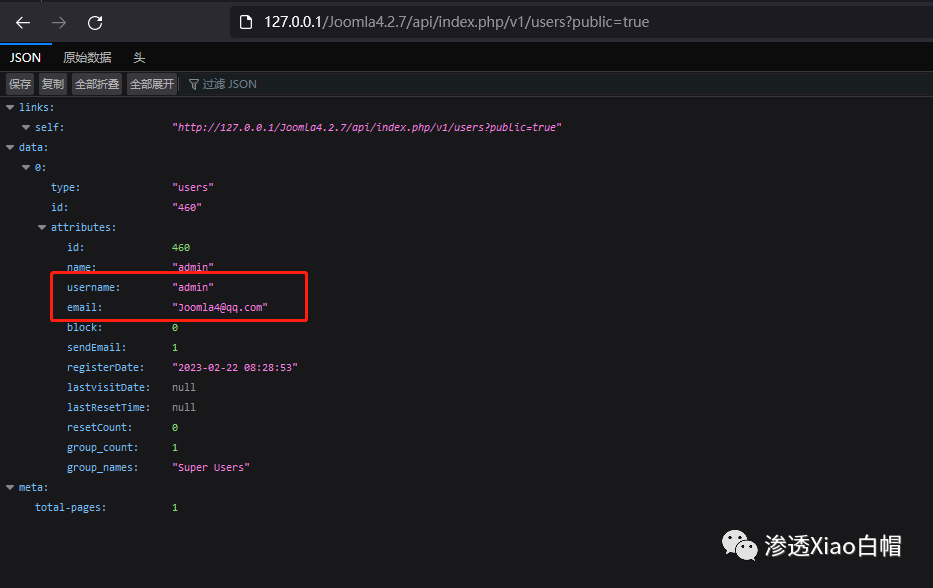Select the top-level id value "460"
The width and height of the screenshot is (933, 588).
coord(187,207)
